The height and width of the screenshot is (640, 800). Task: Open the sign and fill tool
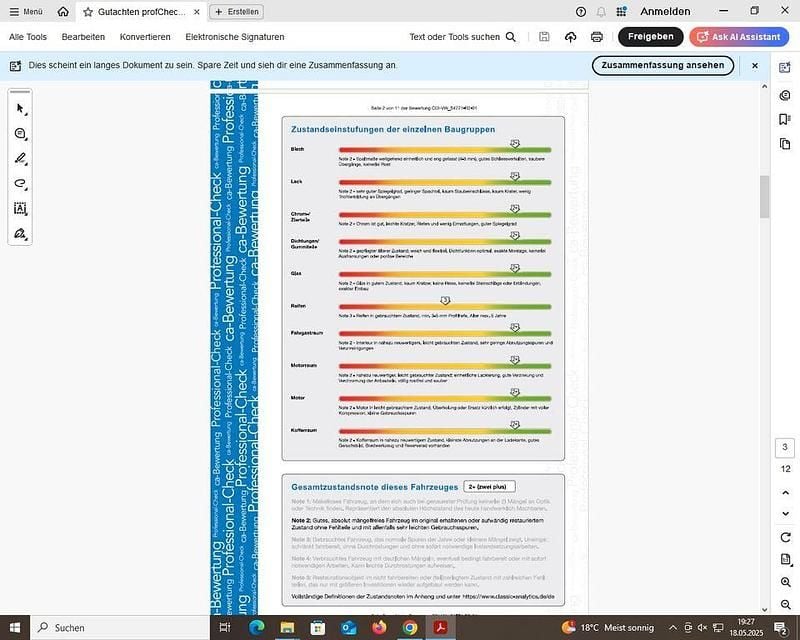pos(20,234)
